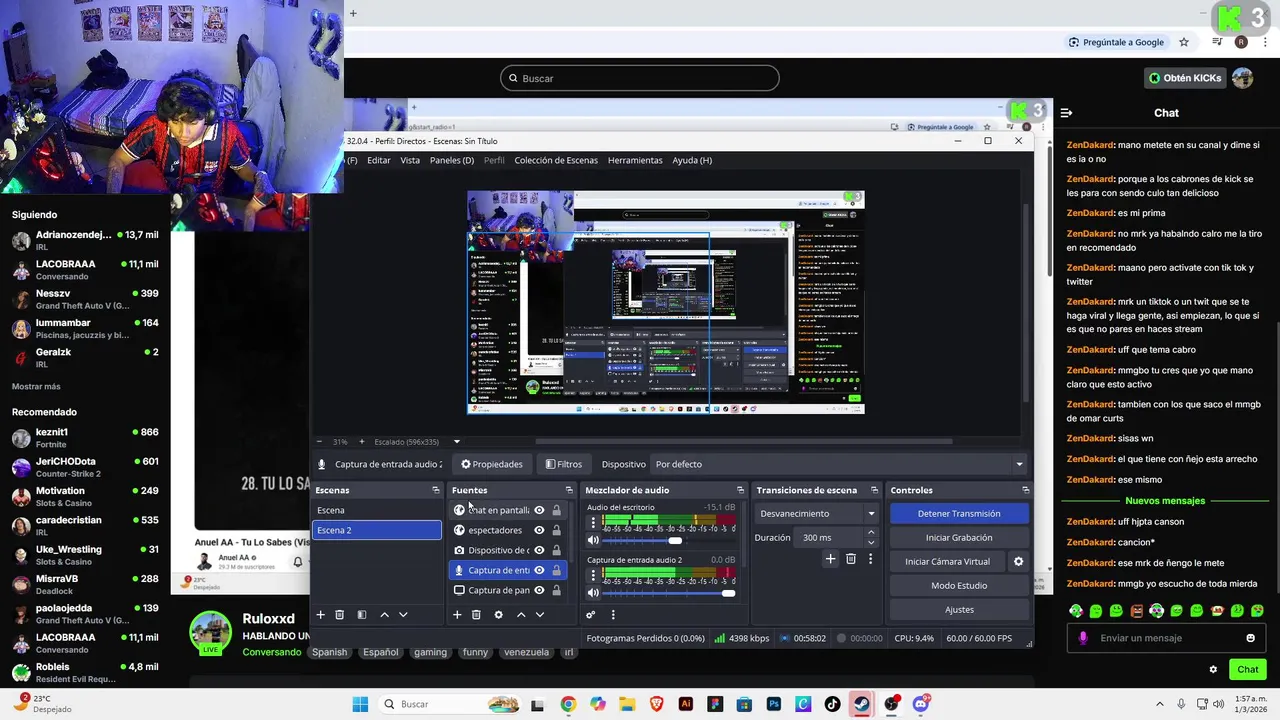The width and height of the screenshot is (1280, 720).
Task: Toggle lock on 'Captura de entrada' source
Action: click(557, 570)
